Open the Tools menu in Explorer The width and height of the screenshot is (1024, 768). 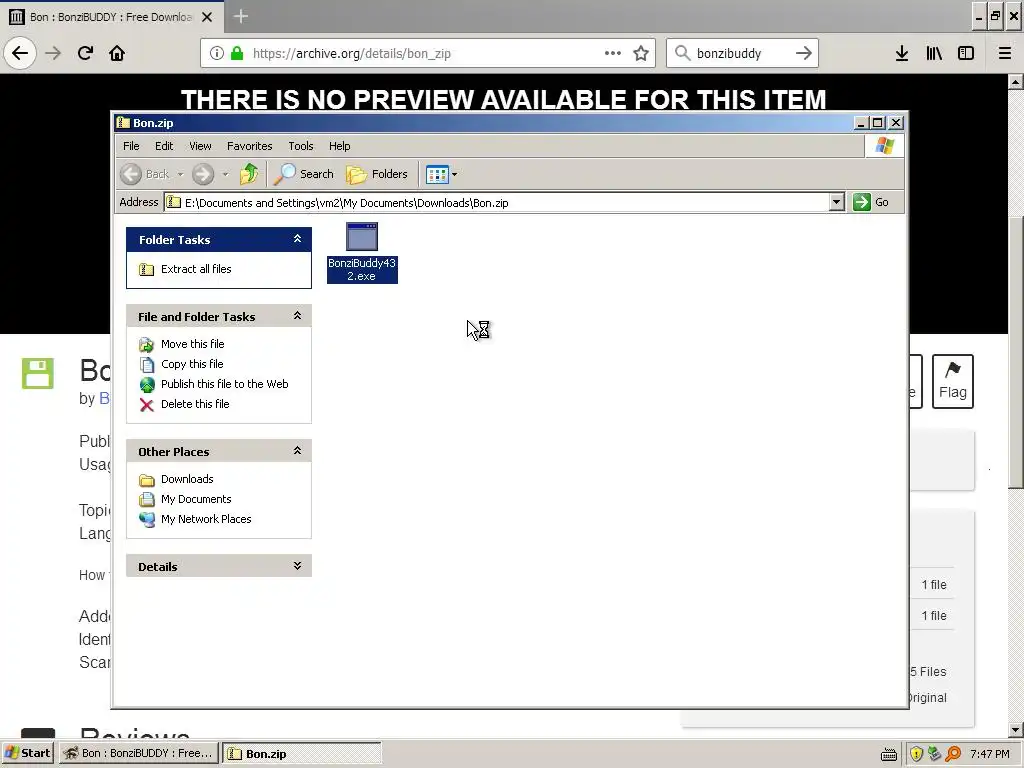pyautogui.click(x=301, y=146)
